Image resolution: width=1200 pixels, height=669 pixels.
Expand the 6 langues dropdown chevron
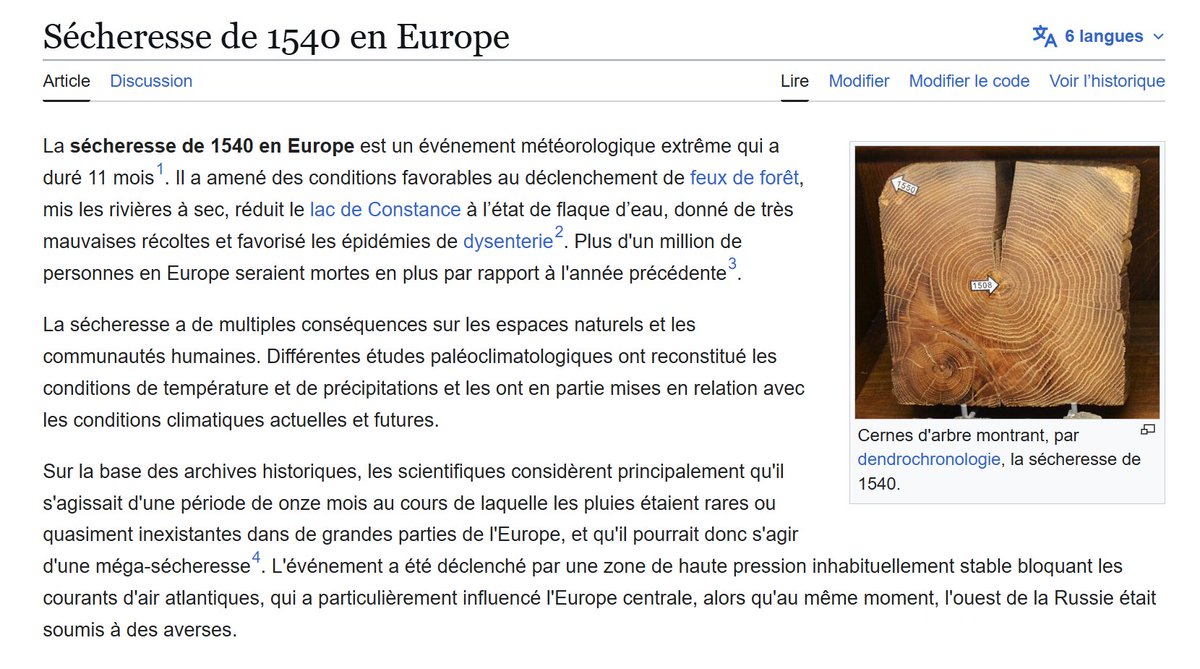tap(1158, 37)
